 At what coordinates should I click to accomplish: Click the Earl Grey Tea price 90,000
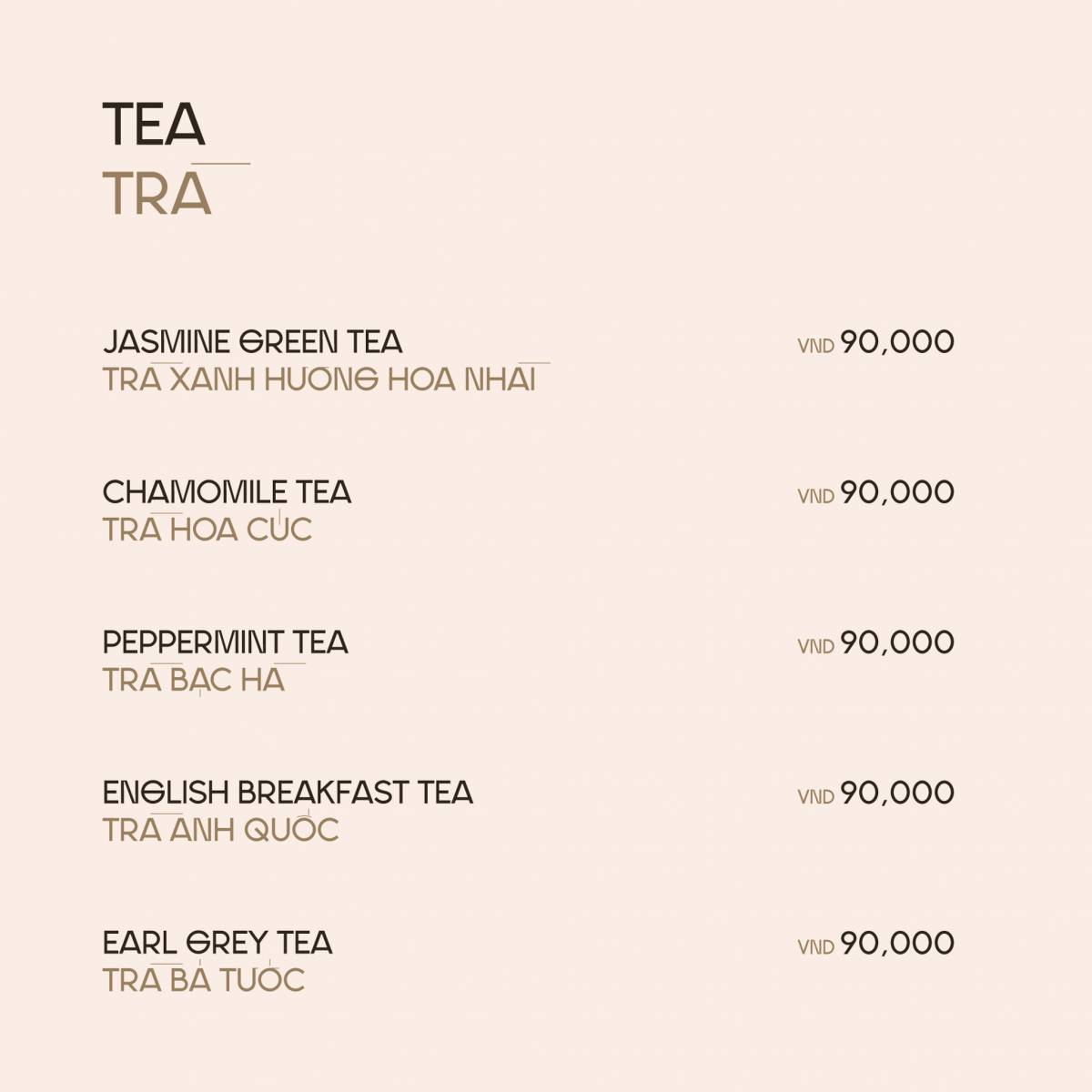pyautogui.click(x=897, y=944)
